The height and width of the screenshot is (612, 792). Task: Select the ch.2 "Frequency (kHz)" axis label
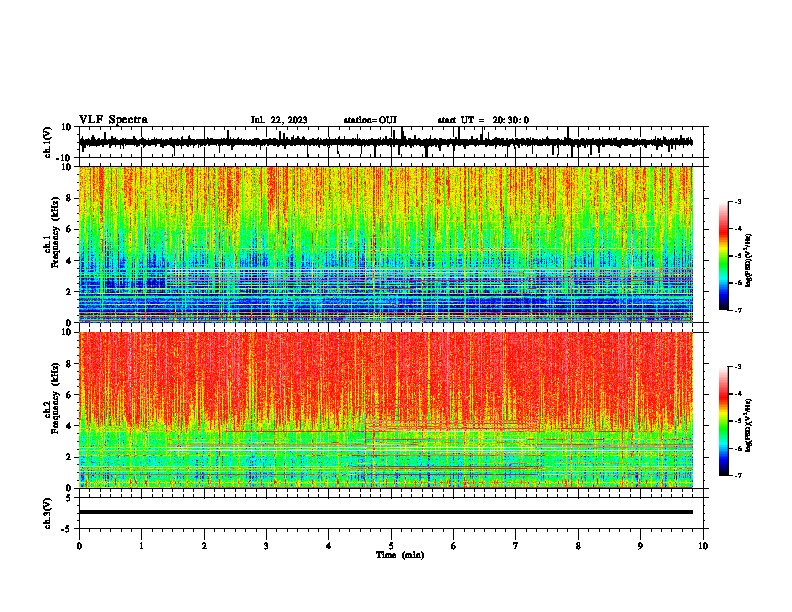55,398
